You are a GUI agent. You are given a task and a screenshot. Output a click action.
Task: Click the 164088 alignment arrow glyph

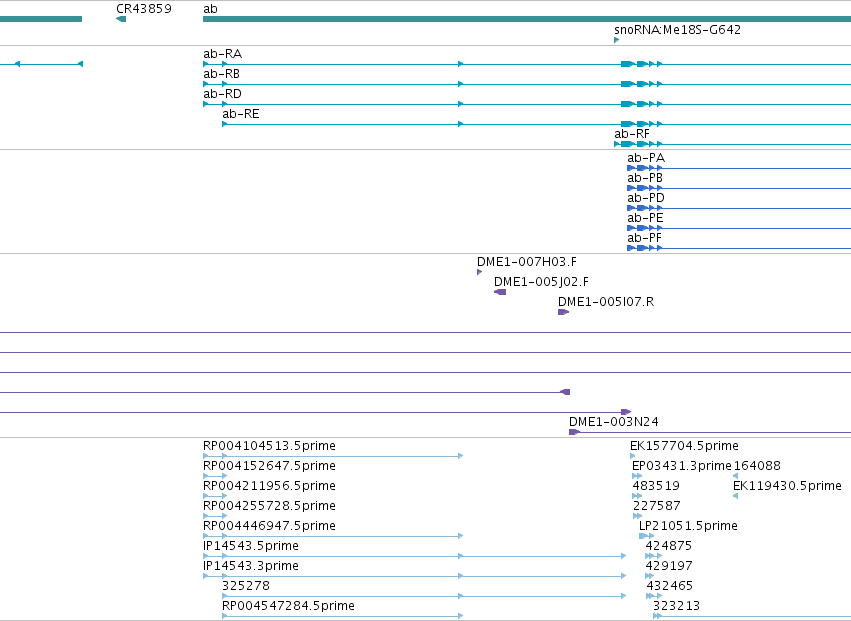[735, 476]
